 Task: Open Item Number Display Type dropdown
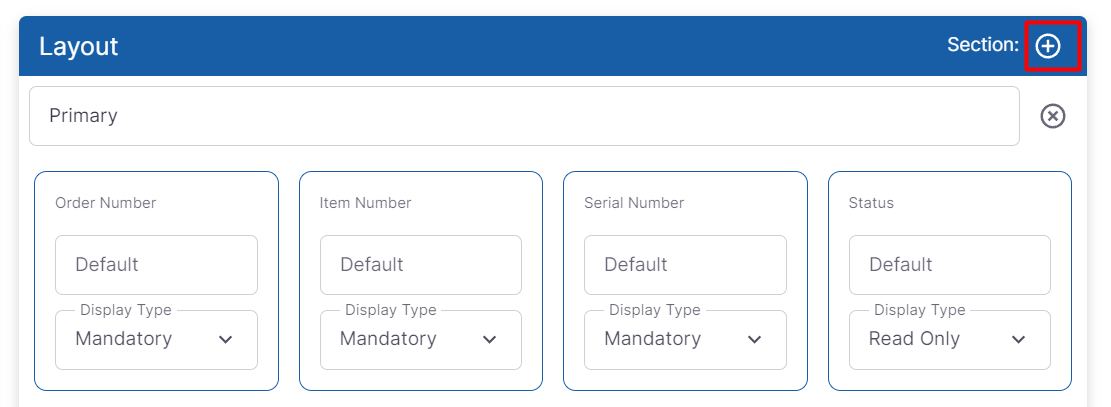coord(421,340)
